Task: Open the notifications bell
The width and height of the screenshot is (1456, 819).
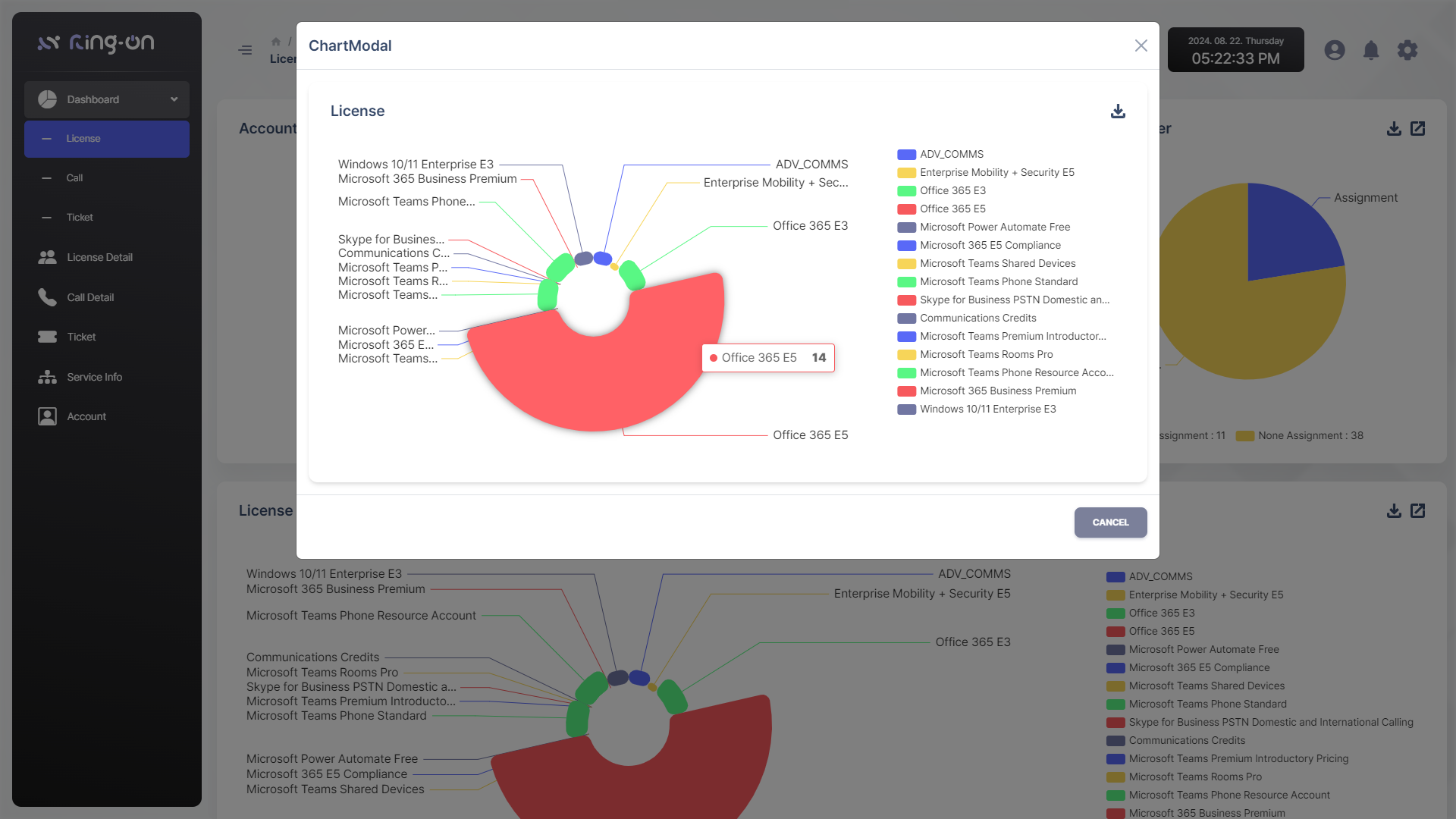Action: (x=1371, y=50)
